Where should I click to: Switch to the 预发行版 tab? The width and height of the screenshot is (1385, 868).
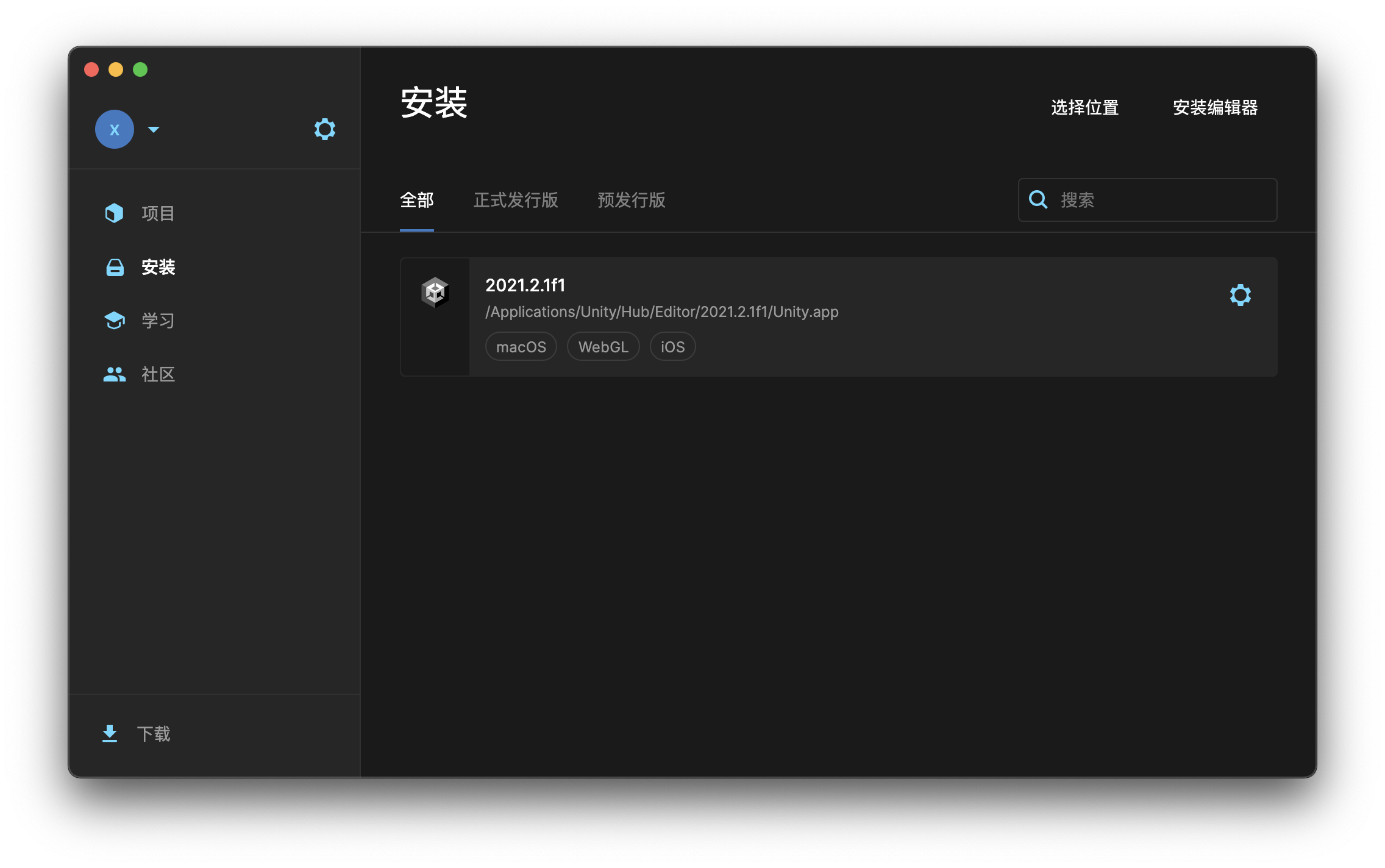click(632, 200)
